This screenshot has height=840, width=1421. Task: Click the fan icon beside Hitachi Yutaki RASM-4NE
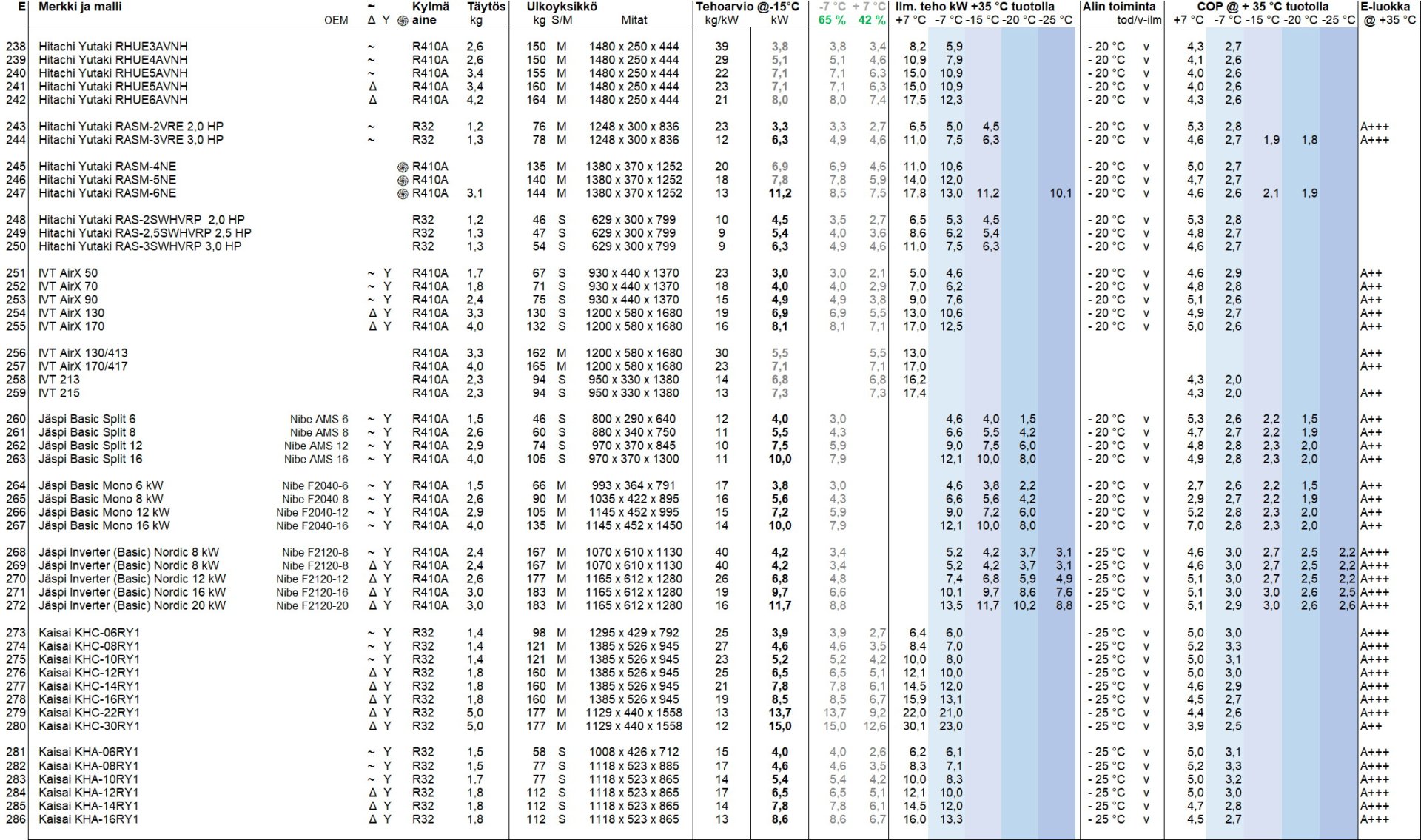403,167
